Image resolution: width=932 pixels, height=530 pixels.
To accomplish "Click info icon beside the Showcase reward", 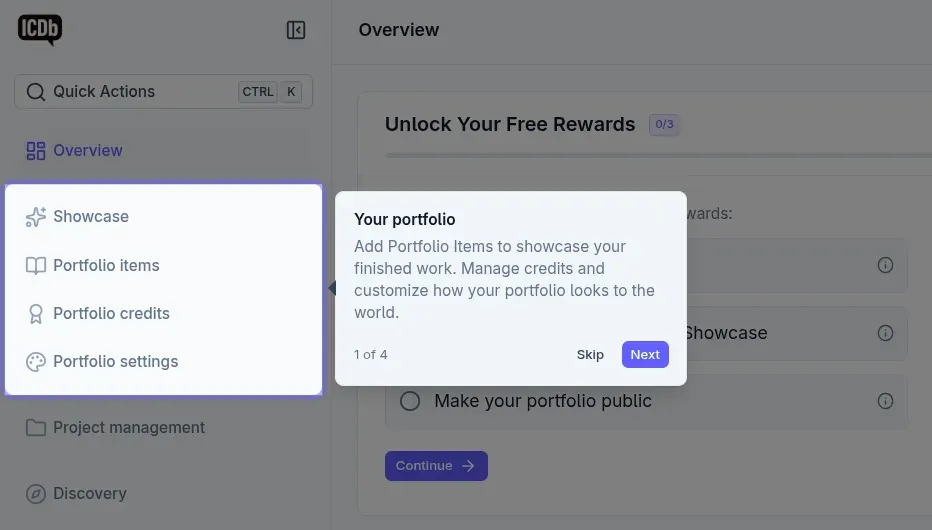I will point(885,333).
